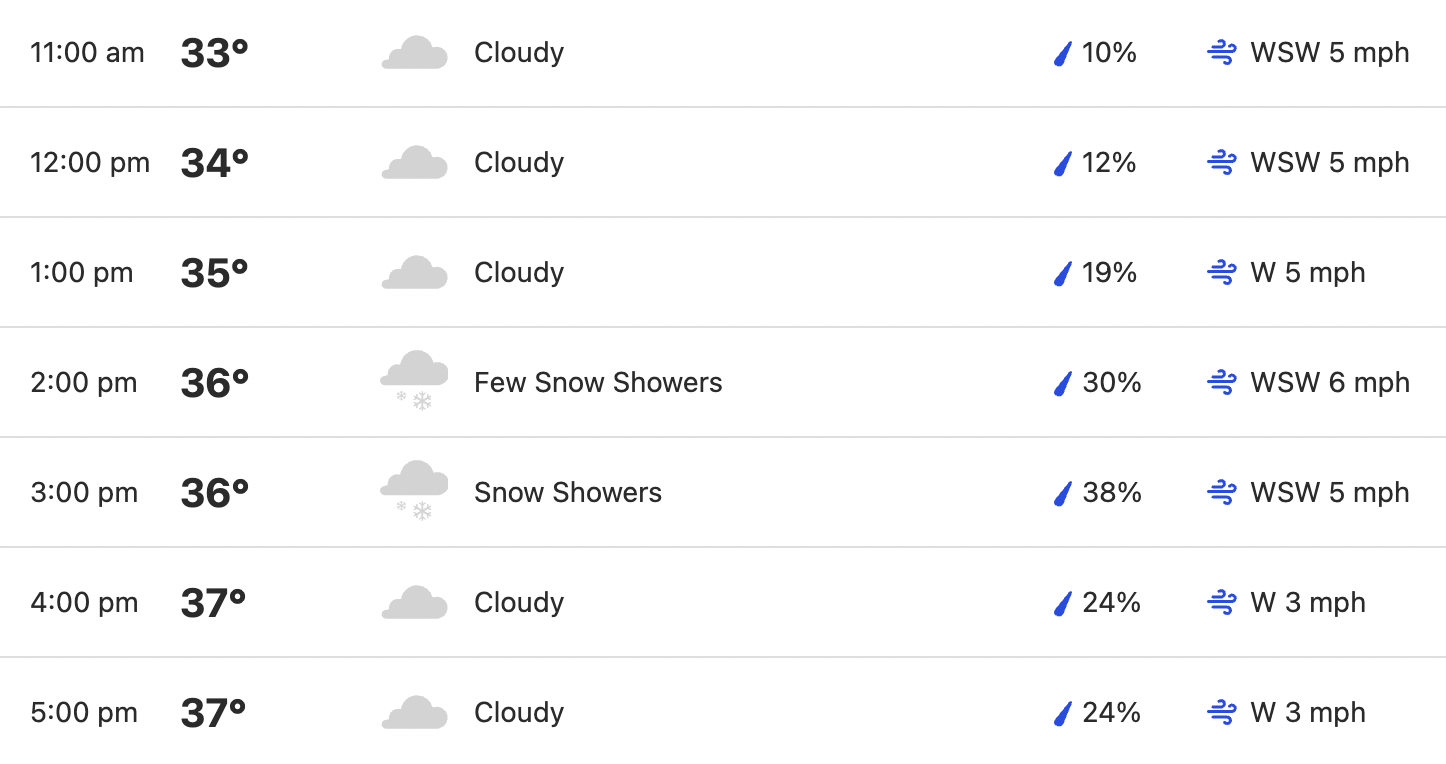1446x764 pixels.
Task: Select the 34° temperature at 12:00 pm
Action: point(214,162)
